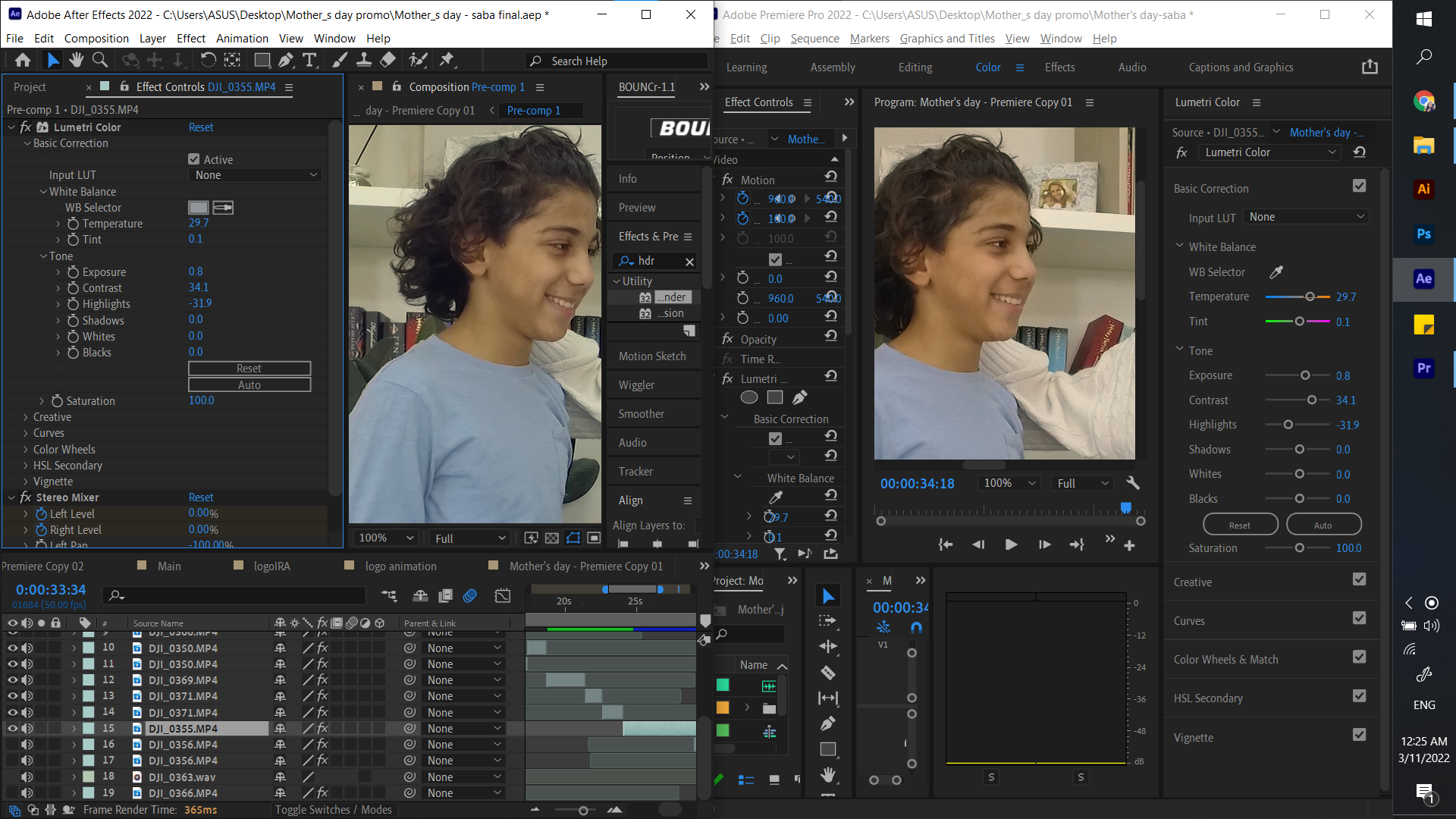Select the Type tool in After Effects toolbar
This screenshot has width=1456, height=819.
(x=310, y=60)
